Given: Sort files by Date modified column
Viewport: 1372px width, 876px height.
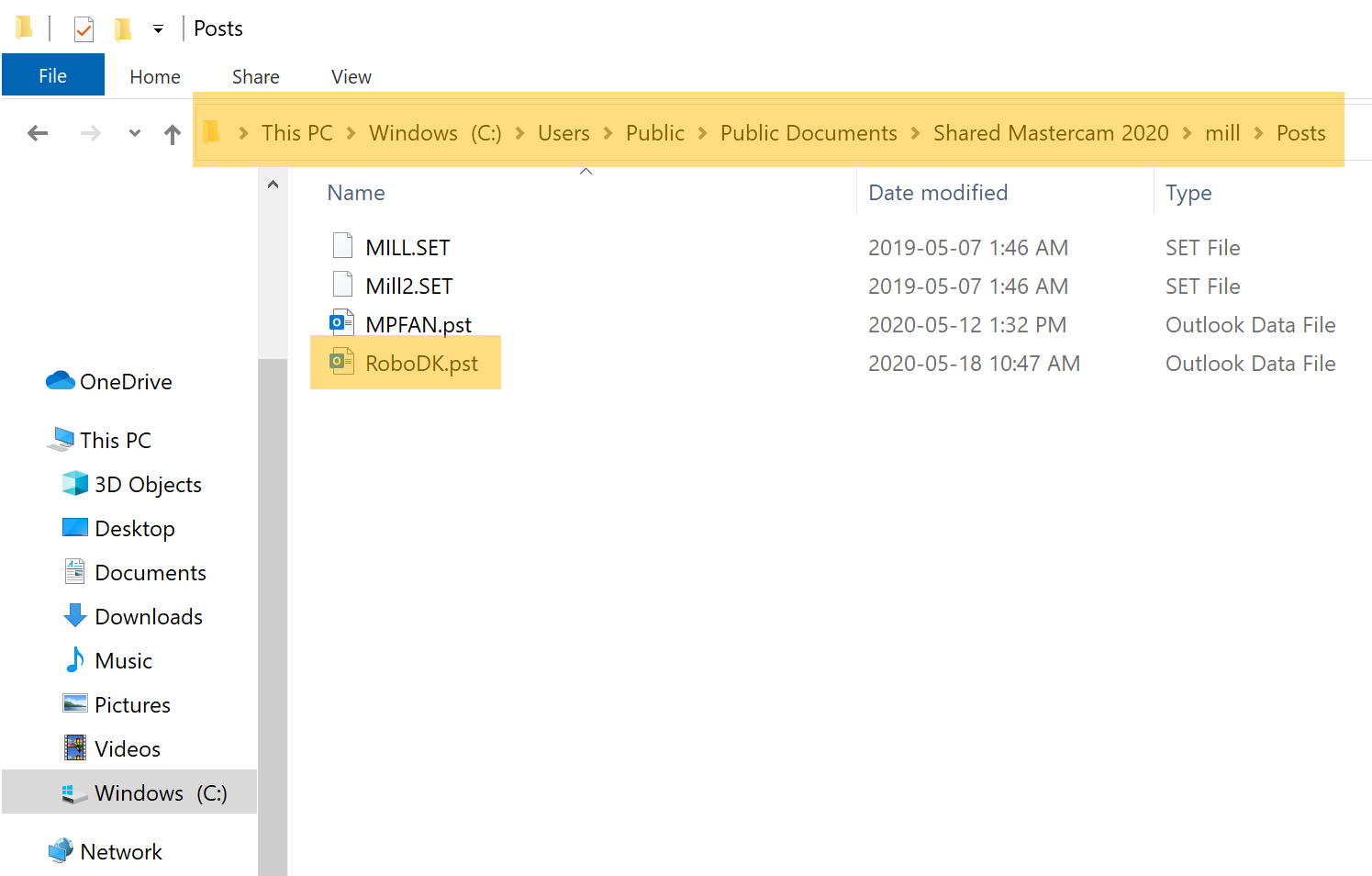Looking at the screenshot, I should pyautogui.click(x=938, y=193).
